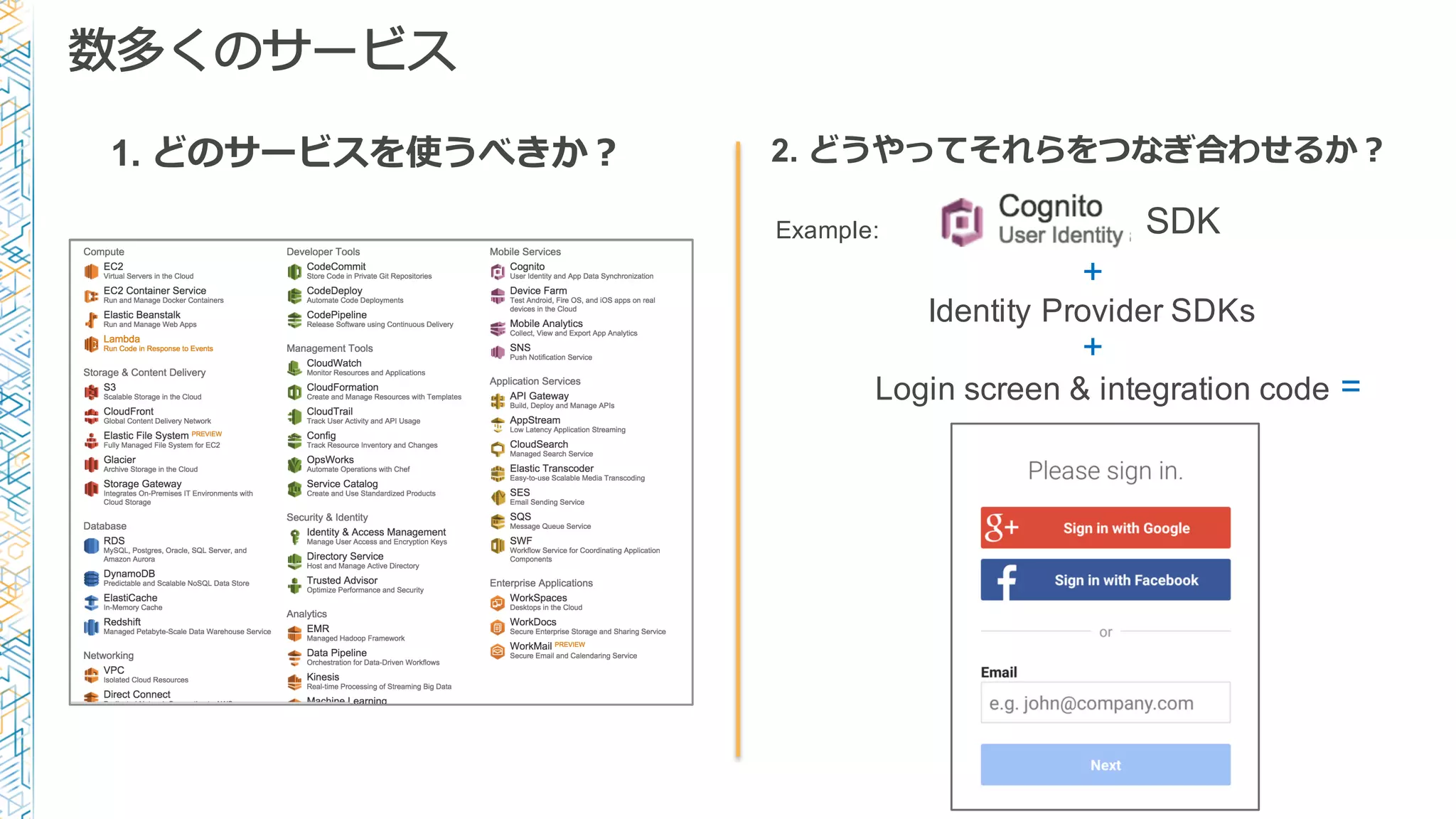The height and width of the screenshot is (819, 1456).
Task: Click the Redshift icon
Action: click(92, 627)
